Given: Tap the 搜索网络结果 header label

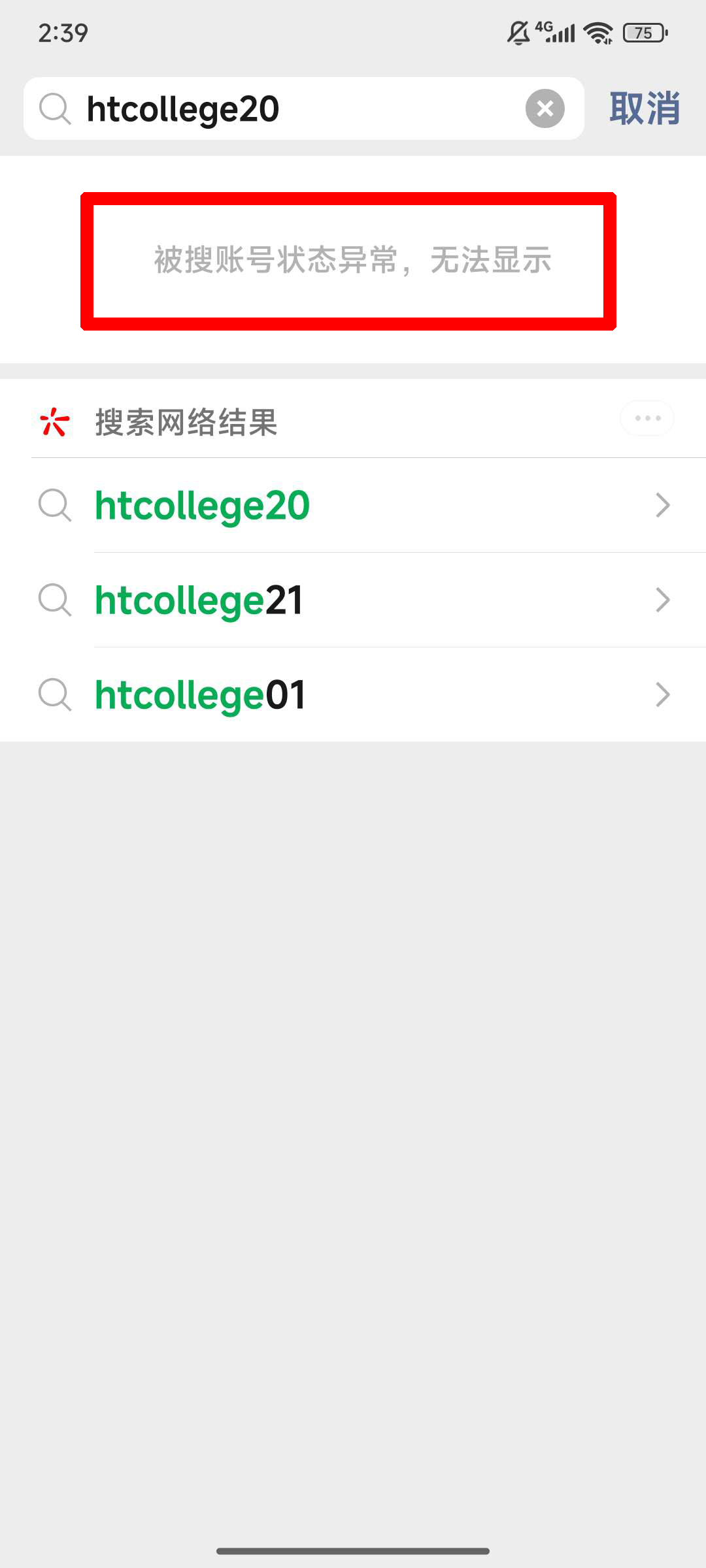Looking at the screenshot, I should (186, 422).
